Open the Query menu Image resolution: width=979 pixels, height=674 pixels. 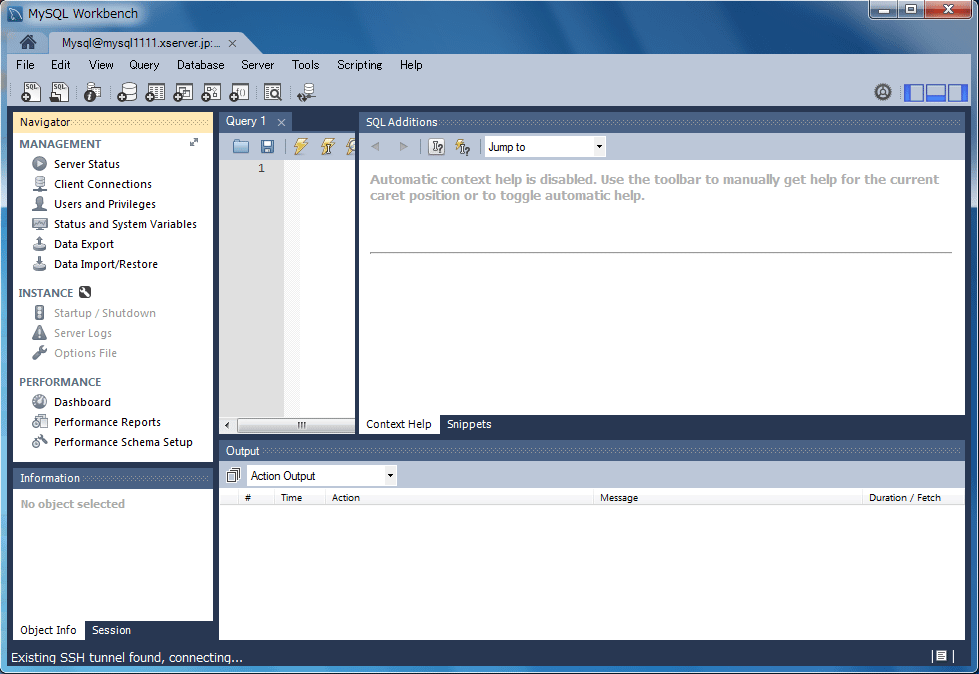[144, 65]
